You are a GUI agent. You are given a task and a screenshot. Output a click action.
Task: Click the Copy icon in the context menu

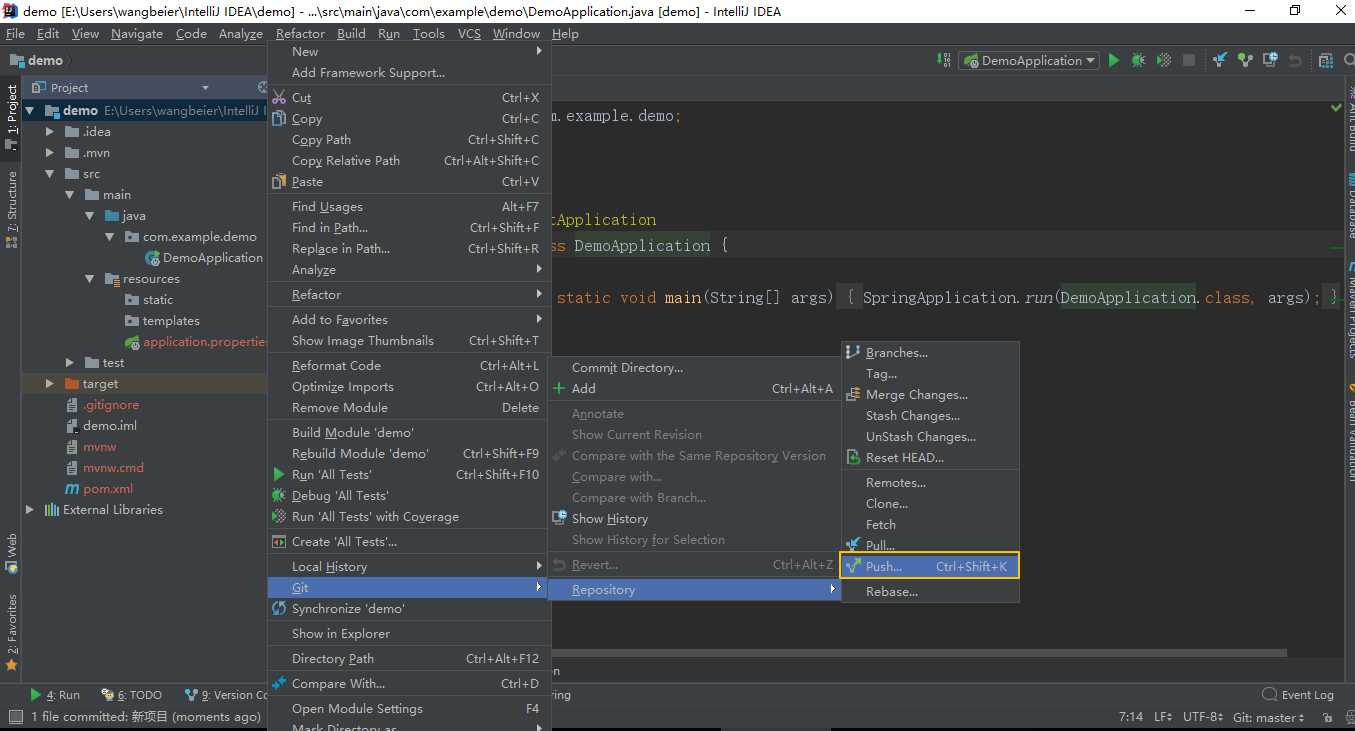279,118
